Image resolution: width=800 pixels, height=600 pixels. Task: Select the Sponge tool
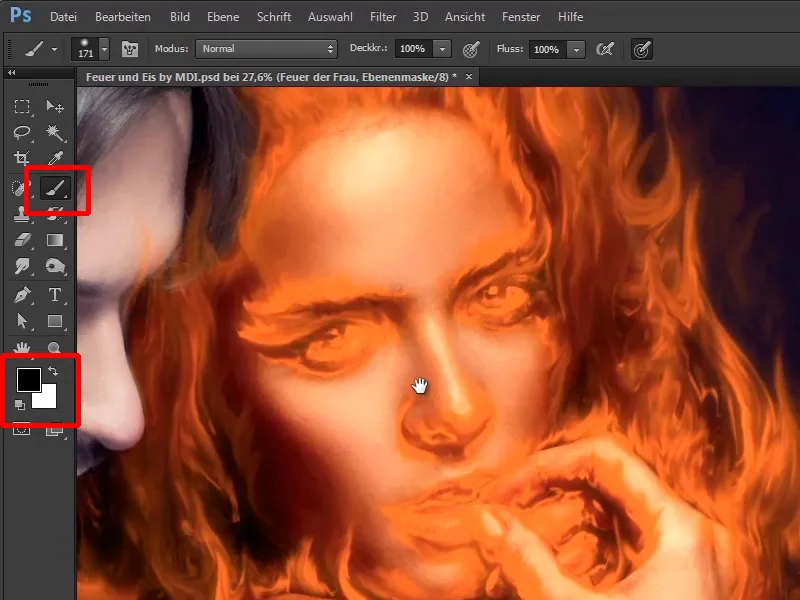click(55, 266)
